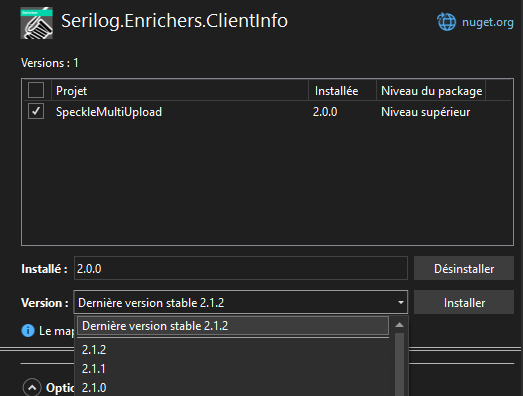Click the Désinstaller button
523x396 pixels.
point(464,268)
